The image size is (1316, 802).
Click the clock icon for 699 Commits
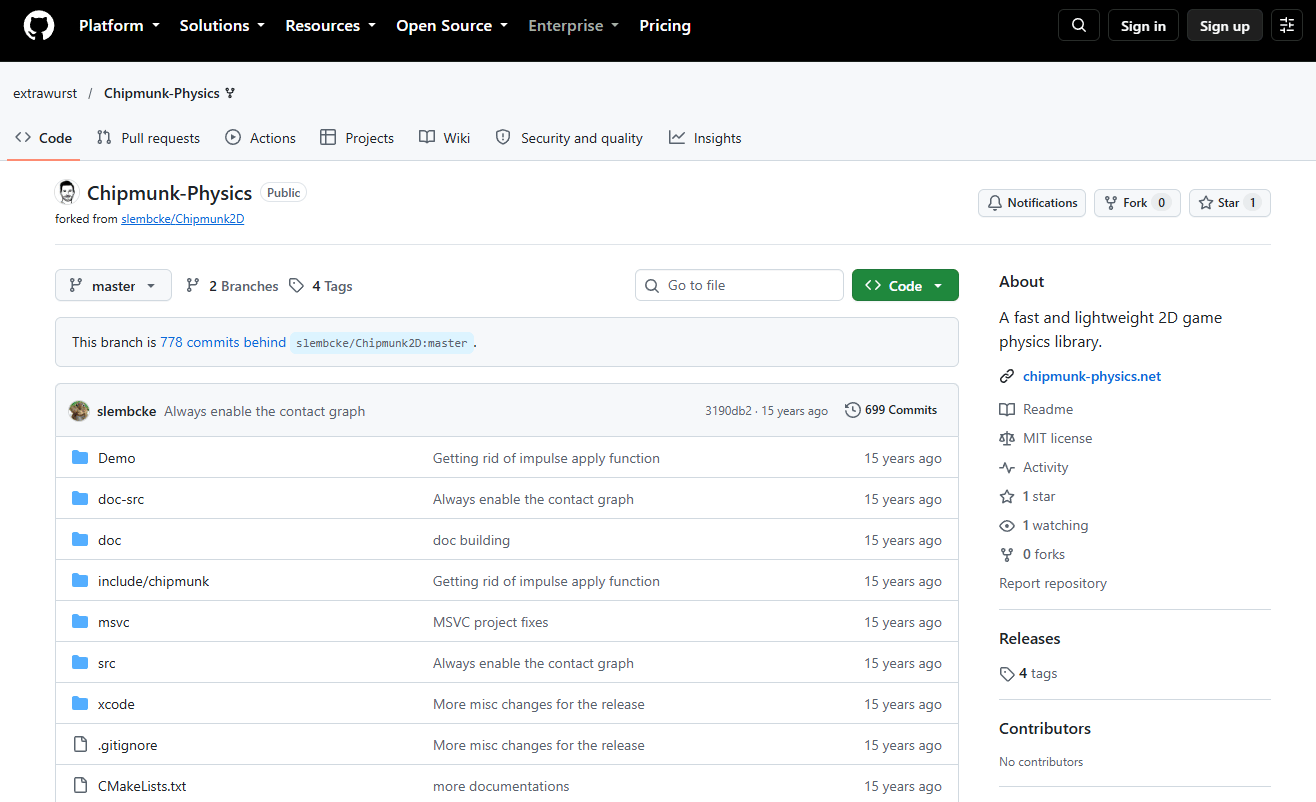853,410
